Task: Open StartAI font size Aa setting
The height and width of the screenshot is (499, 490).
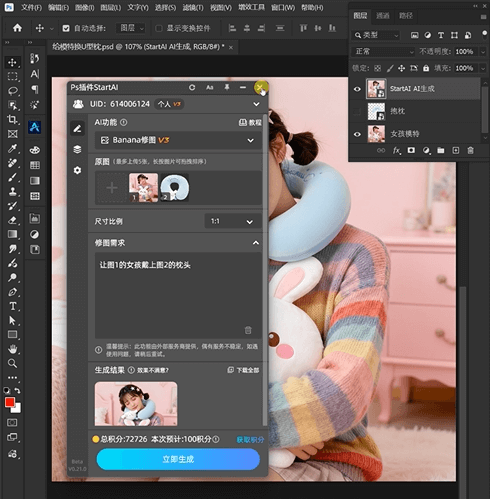Action: coord(209,88)
